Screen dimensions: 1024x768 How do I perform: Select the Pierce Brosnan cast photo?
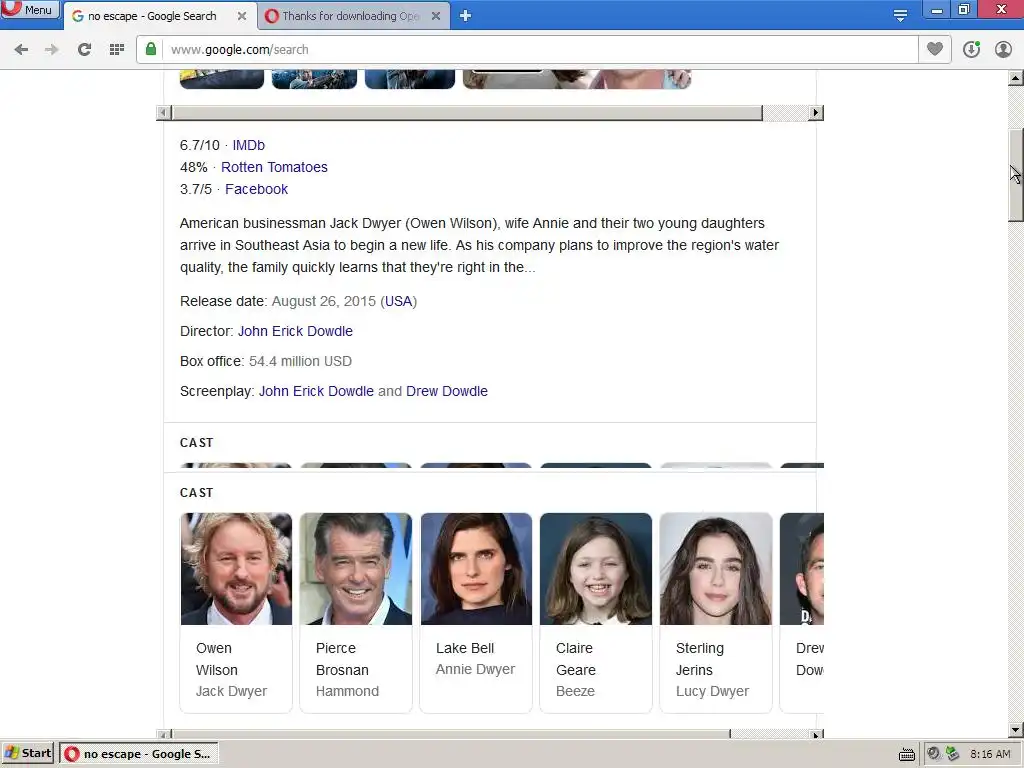pos(356,569)
